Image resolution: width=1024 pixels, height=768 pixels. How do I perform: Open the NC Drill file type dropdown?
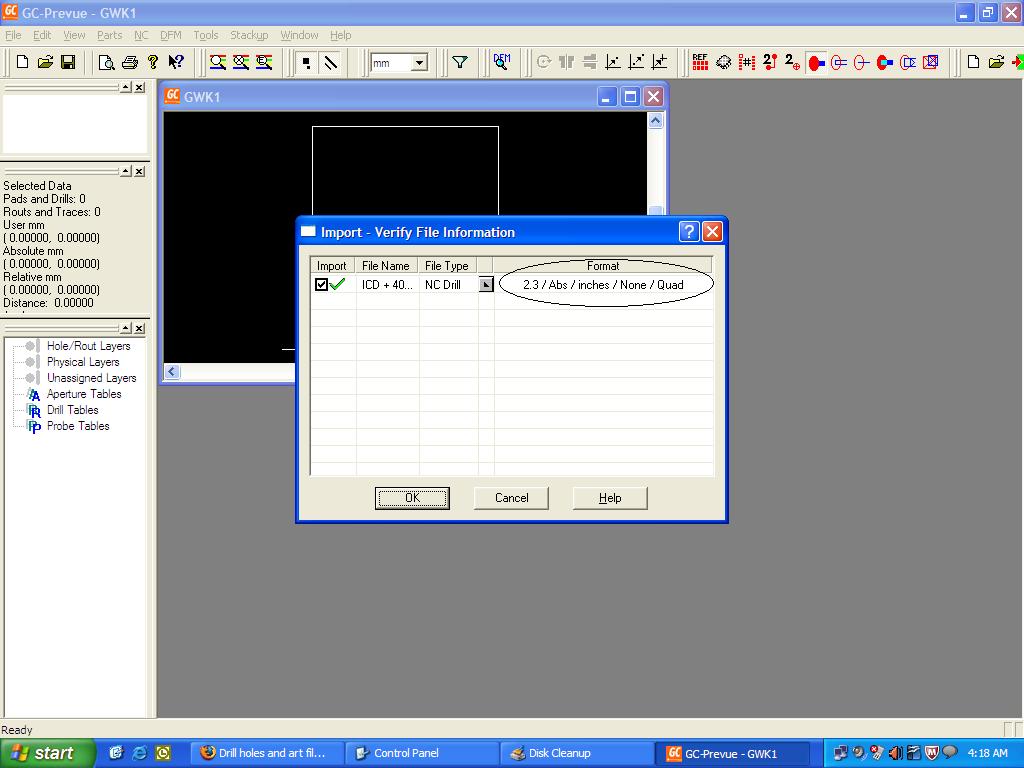(486, 285)
